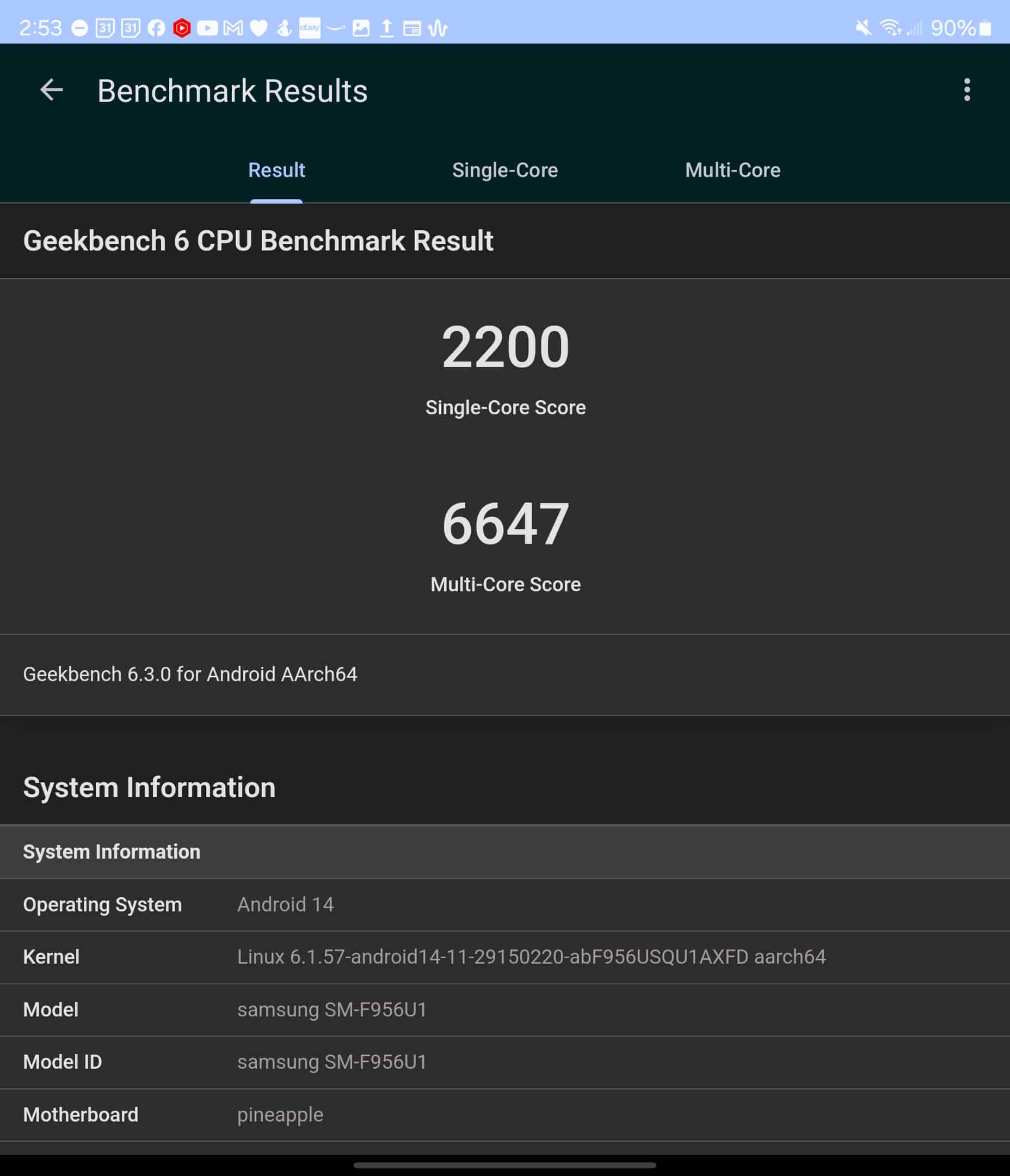
Task: Tap the 2200 single-core score value
Action: pyautogui.click(x=505, y=347)
